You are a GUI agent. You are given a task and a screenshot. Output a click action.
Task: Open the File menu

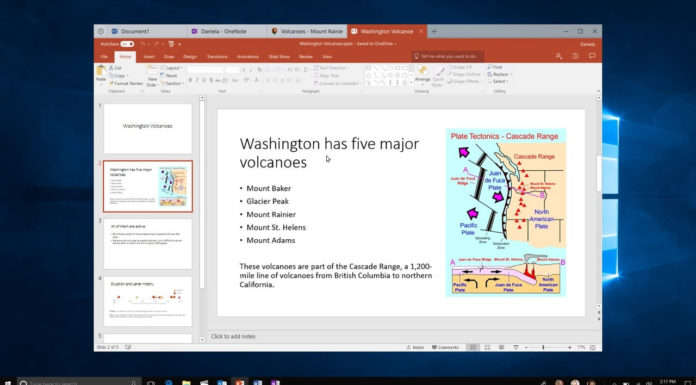pos(104,57)
